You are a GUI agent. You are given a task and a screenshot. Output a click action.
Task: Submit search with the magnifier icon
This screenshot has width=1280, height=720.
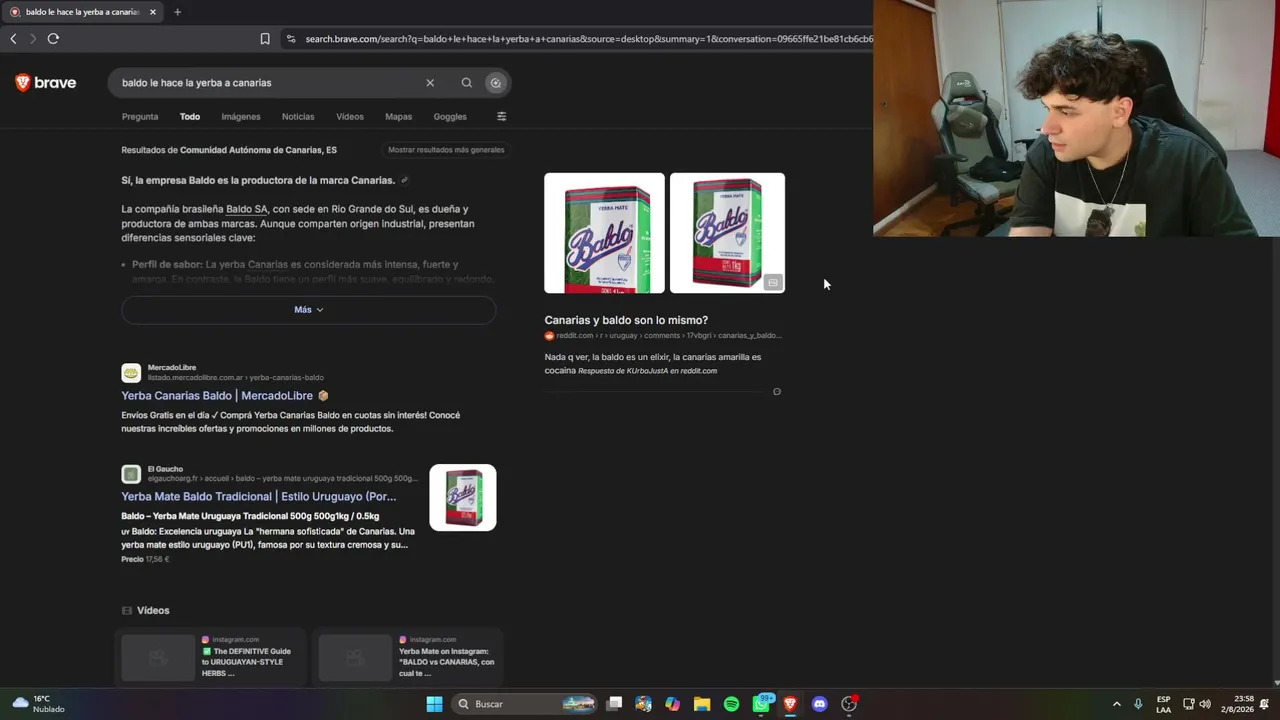[466, 83]
